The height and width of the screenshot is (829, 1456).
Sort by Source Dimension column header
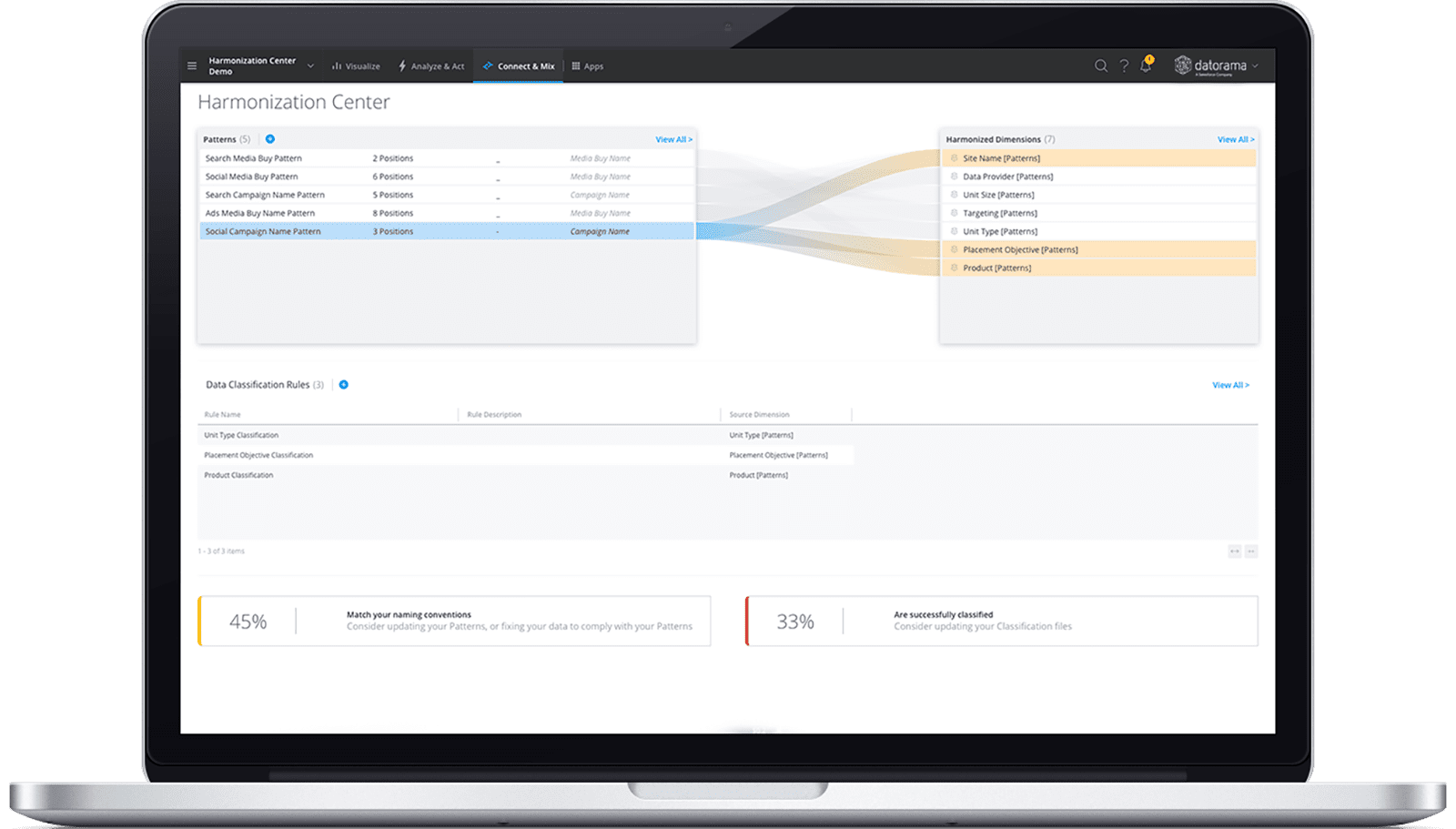[759, 414]
